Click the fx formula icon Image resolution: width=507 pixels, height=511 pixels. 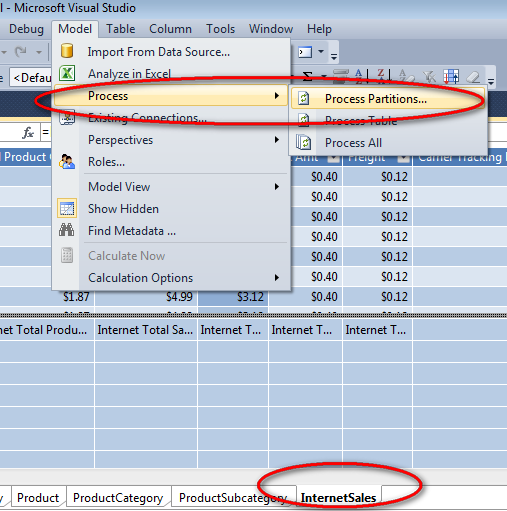point(28,133)
